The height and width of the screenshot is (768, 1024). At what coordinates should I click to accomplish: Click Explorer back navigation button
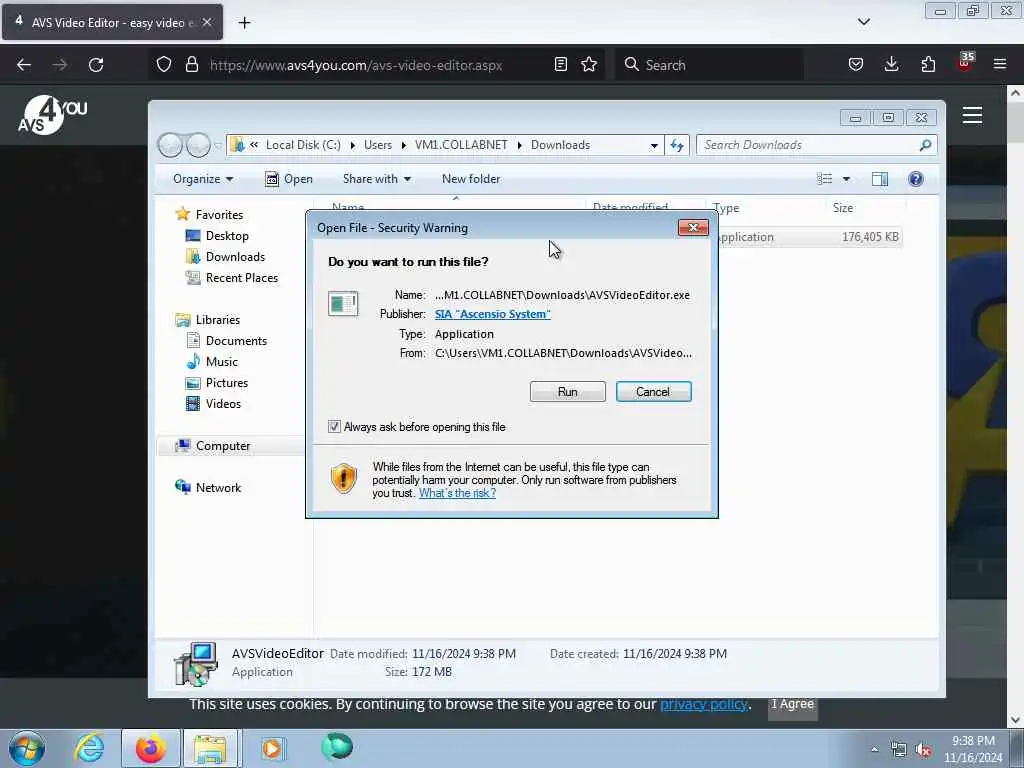170,145
